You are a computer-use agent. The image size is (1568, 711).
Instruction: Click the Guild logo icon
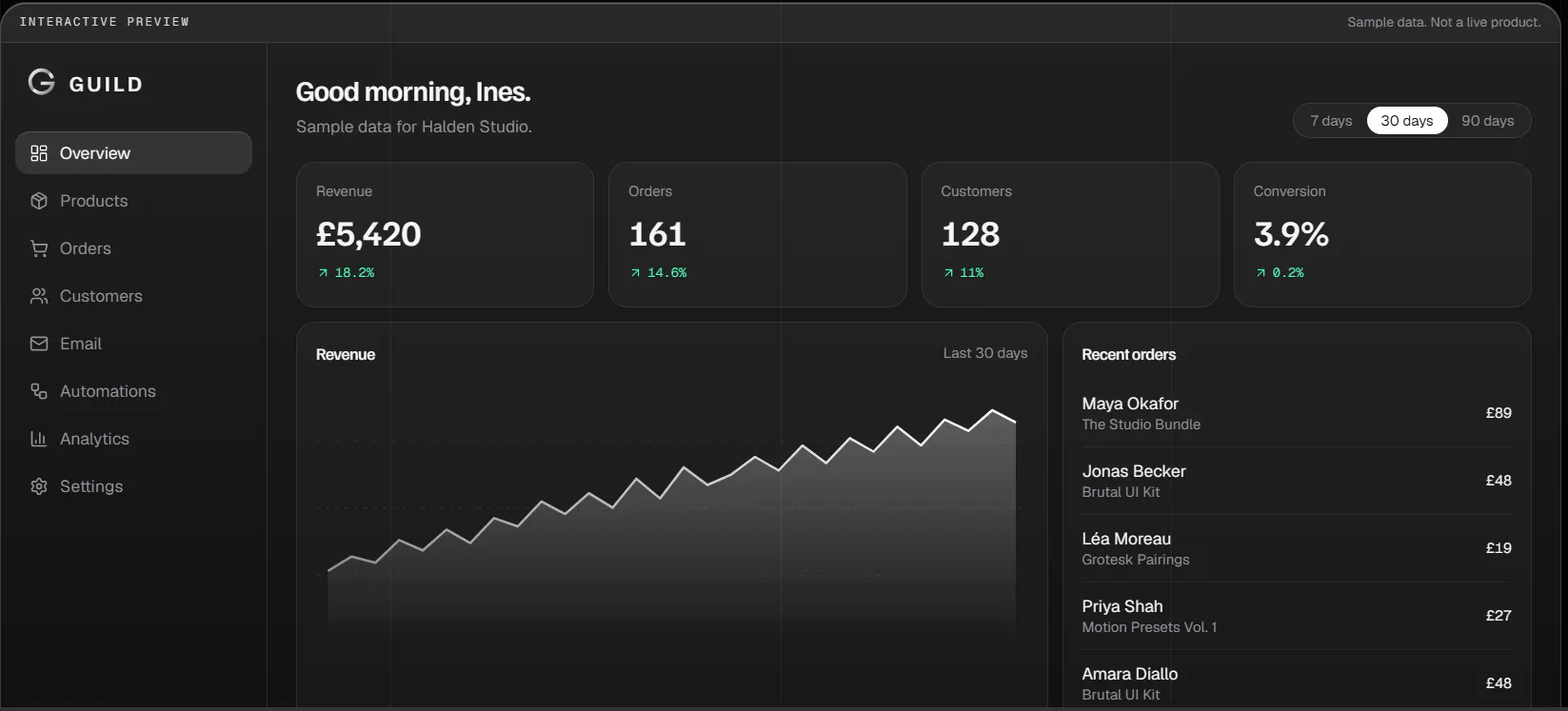[42, 83]
